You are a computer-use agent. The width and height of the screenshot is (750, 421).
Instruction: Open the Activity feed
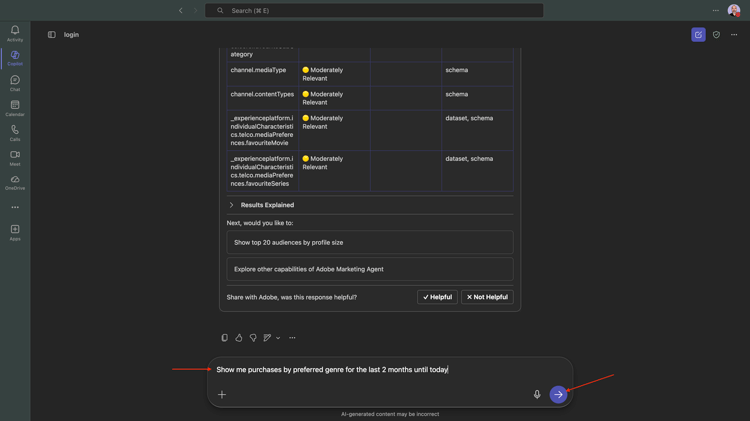pyautogui.click(x=15, y=33)
